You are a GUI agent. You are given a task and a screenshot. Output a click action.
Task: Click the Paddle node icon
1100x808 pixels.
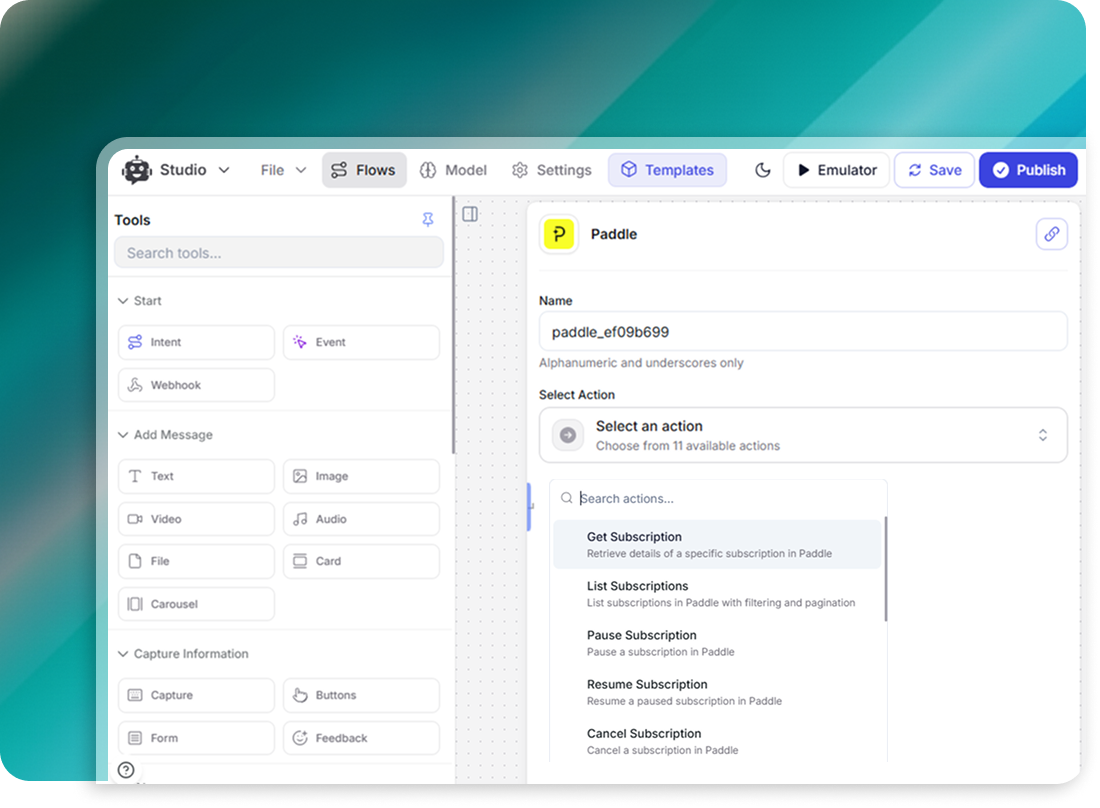(559, 234)
